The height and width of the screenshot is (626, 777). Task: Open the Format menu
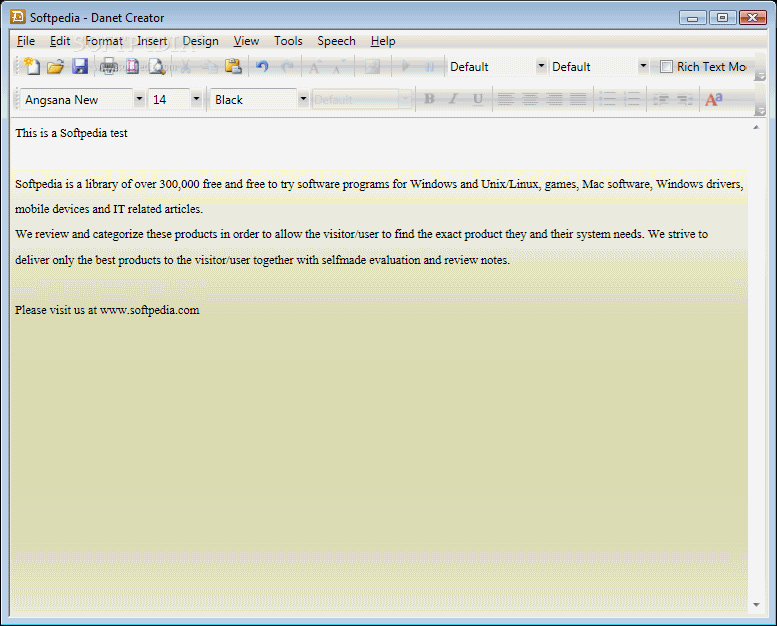104,41
